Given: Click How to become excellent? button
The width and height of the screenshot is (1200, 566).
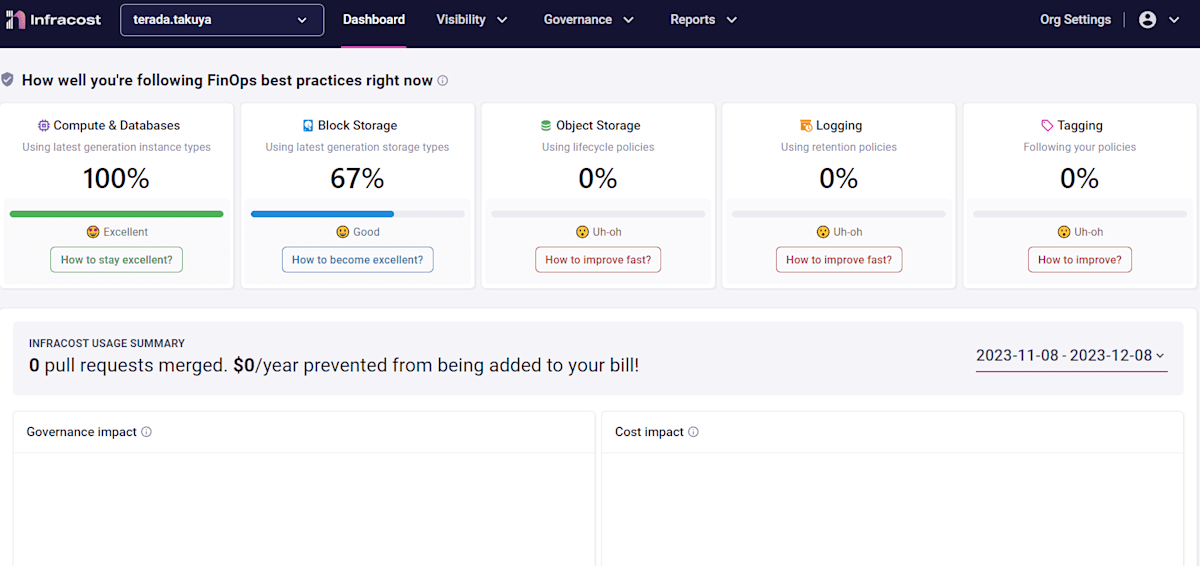Looking at the screenshot, I should pos(357,260).
